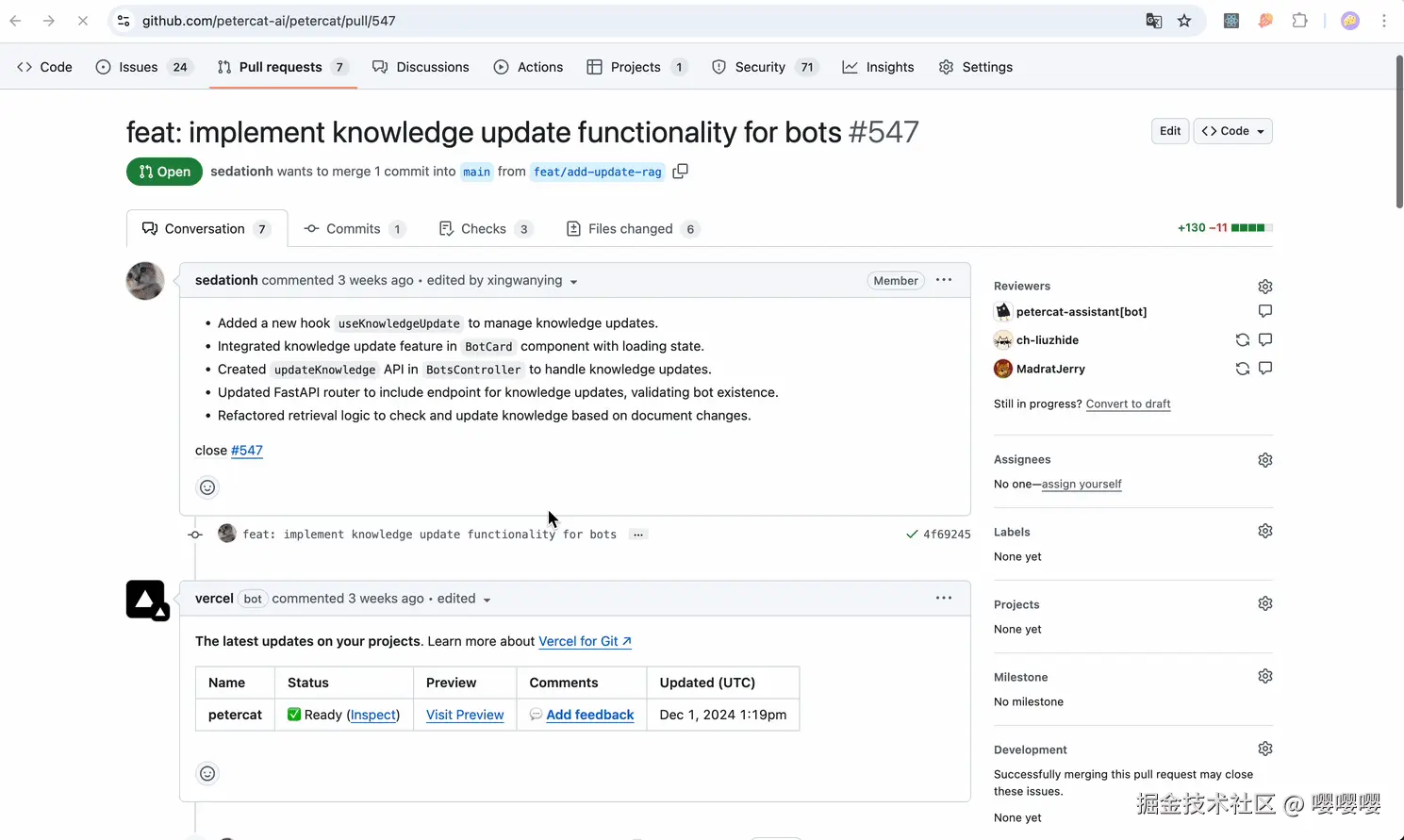The width and height of the screenshot is (1404, 840).
Task: Click the page vertical scrollbar
Action: tap(1399, 132)
